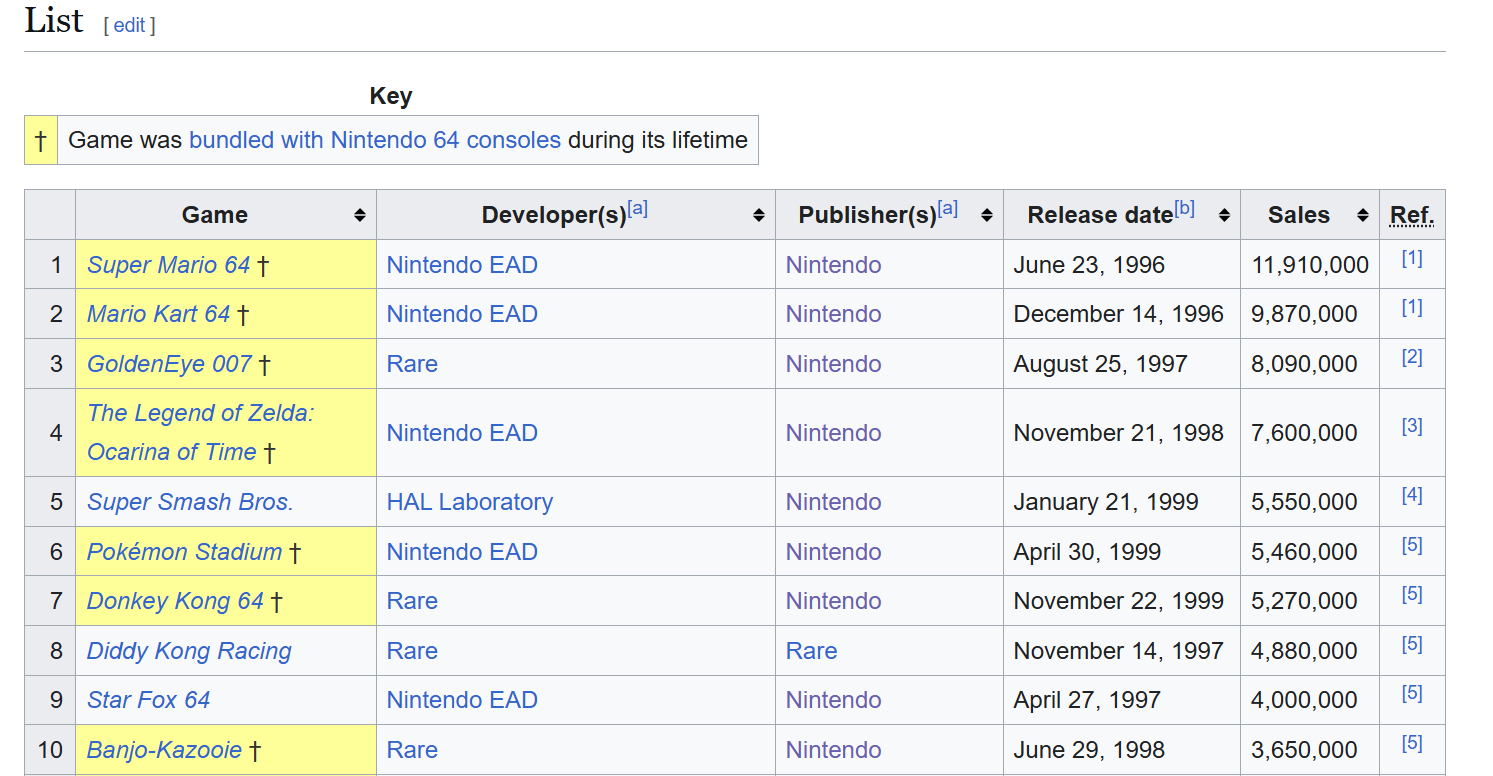This screenshot has height=776, width=1493.
Task: Click the release date December 14, 1996
Action: [x=1119, y=314]
